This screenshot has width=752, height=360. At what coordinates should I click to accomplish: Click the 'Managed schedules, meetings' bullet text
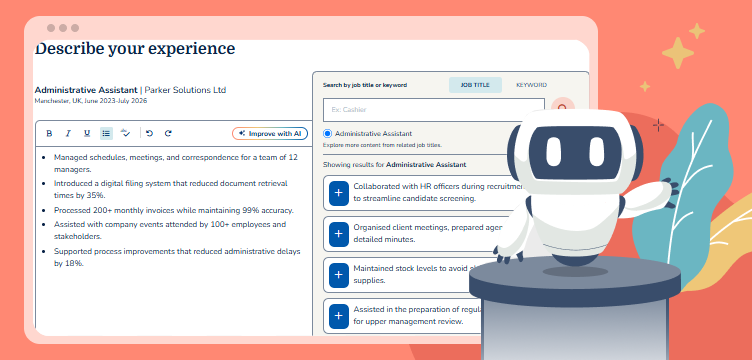pos(176,163)
